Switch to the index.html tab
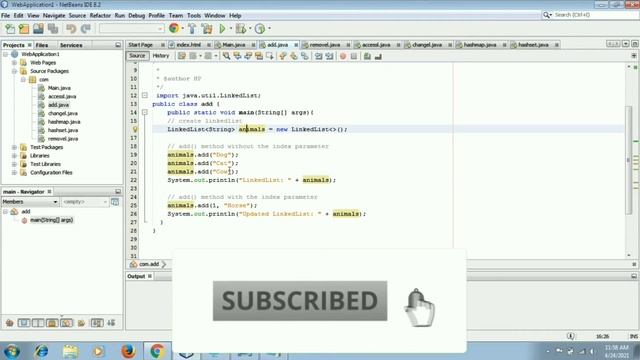The image size is (640, 360). point(188,44)
